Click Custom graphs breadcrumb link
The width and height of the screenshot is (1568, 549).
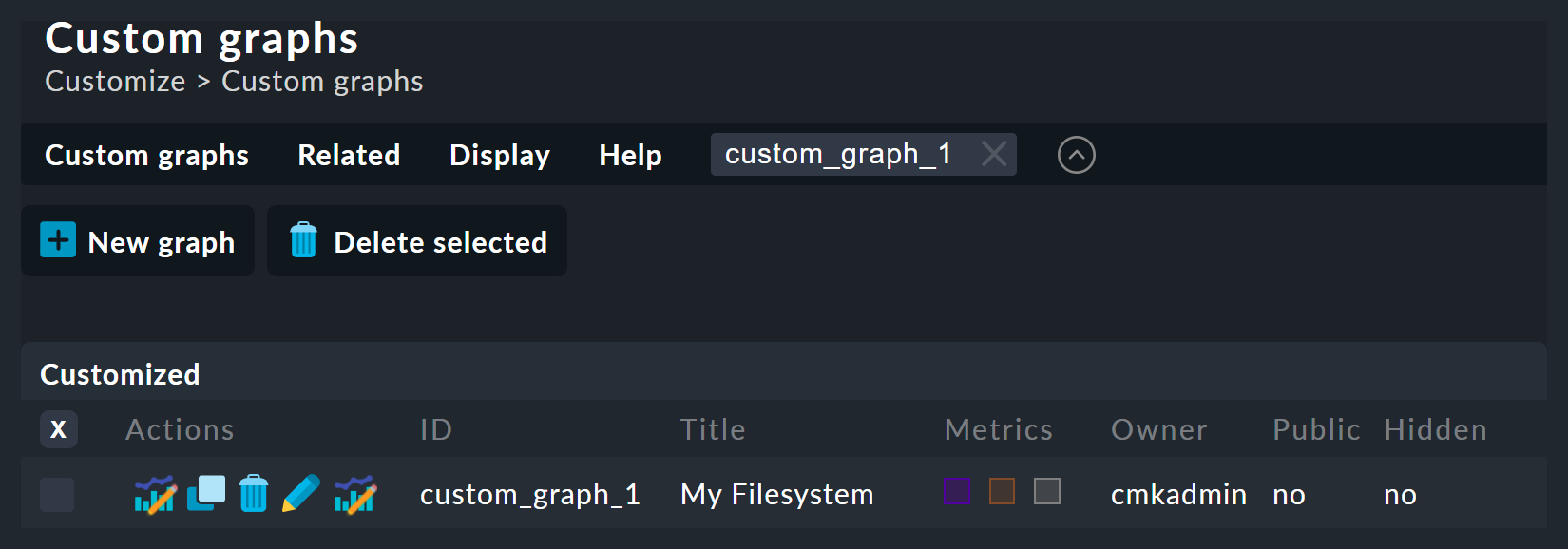click(322, 82)
